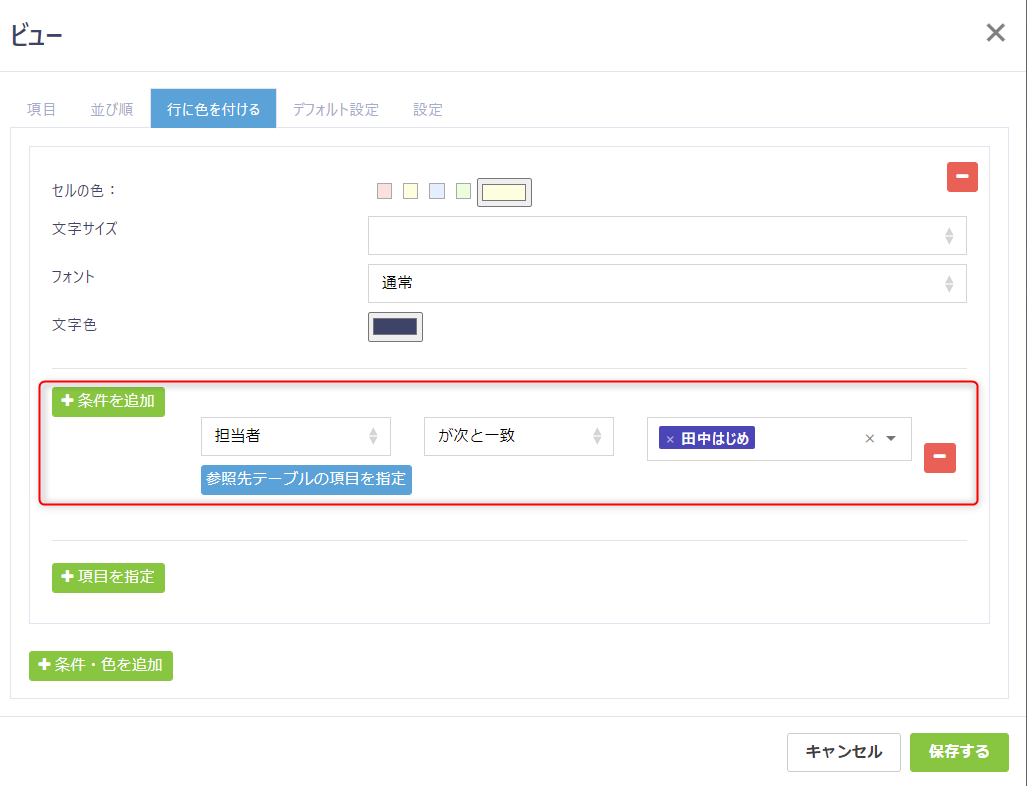Close the ビュー dialog with X icon
The image size is (1027, 786).
click(995, 33)
